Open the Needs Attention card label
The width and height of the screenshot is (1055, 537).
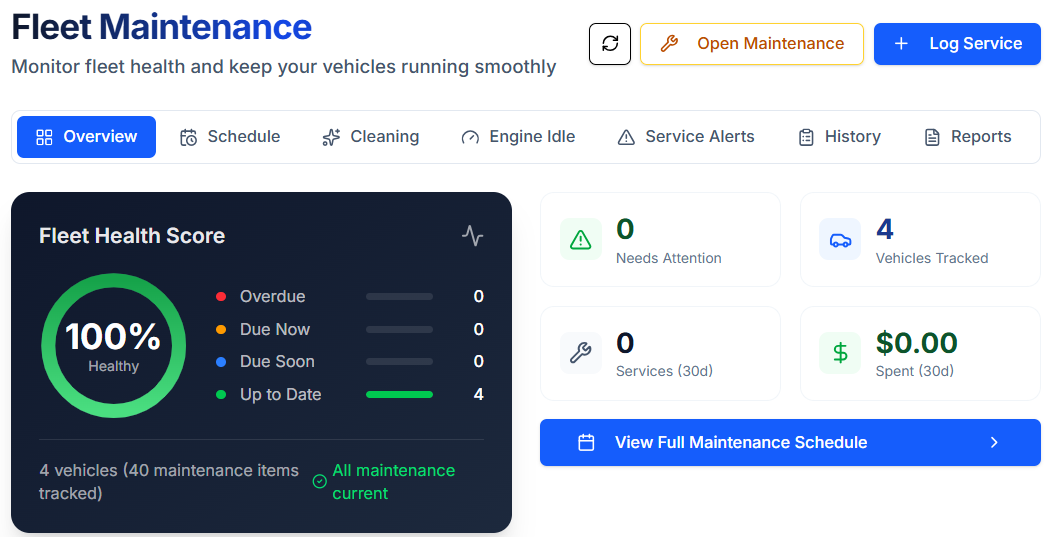[x=668, y=258]
